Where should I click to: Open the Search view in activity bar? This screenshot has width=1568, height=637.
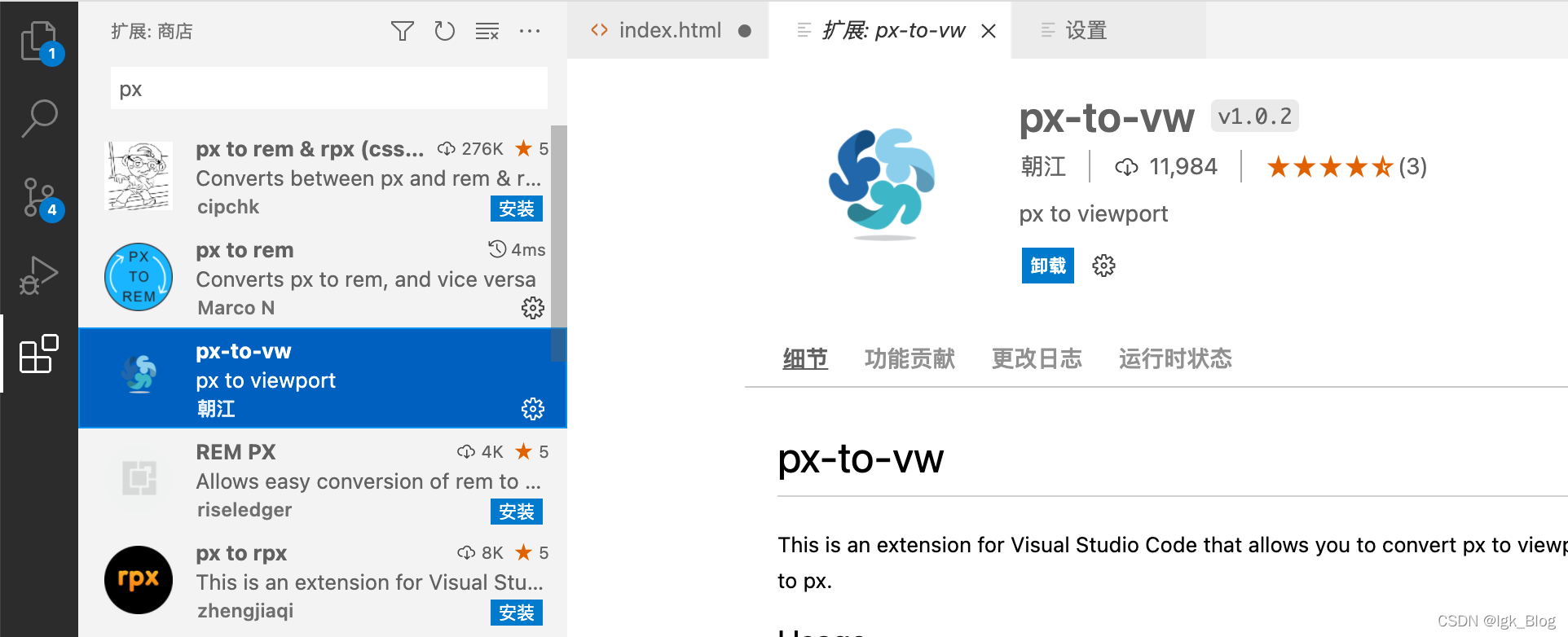point(39,118)
